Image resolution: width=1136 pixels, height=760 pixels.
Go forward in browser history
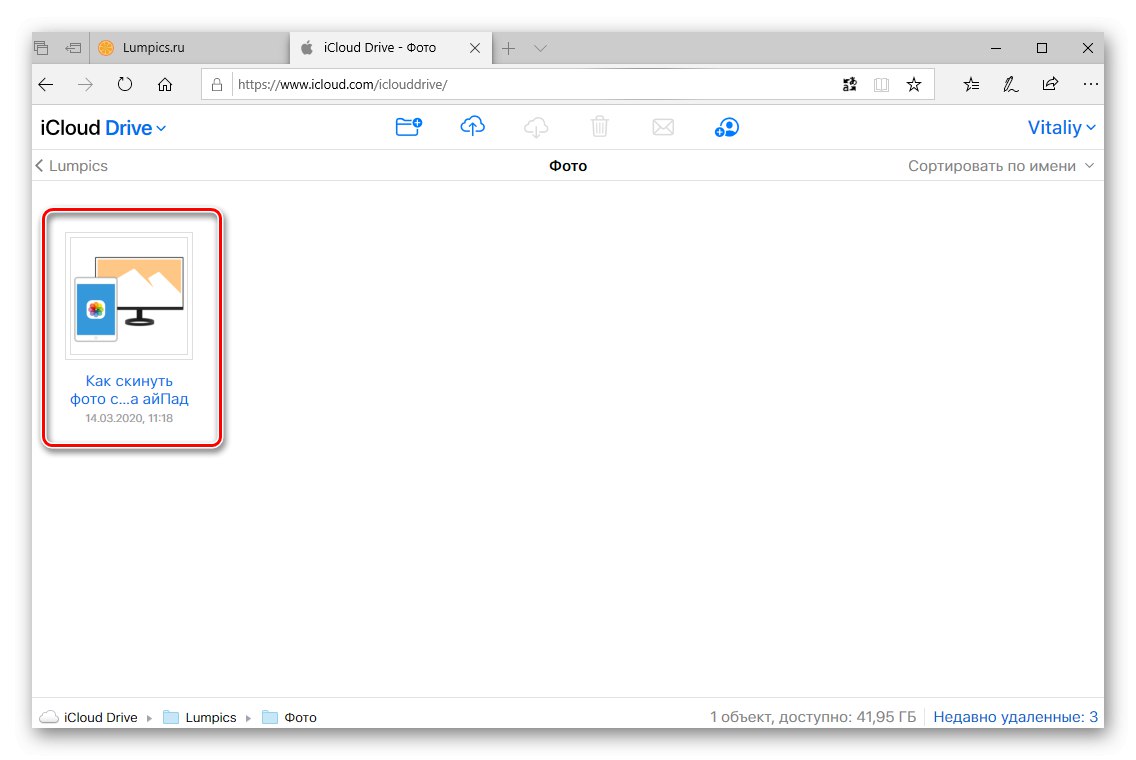pyautogui.click(x=85, y=85)
